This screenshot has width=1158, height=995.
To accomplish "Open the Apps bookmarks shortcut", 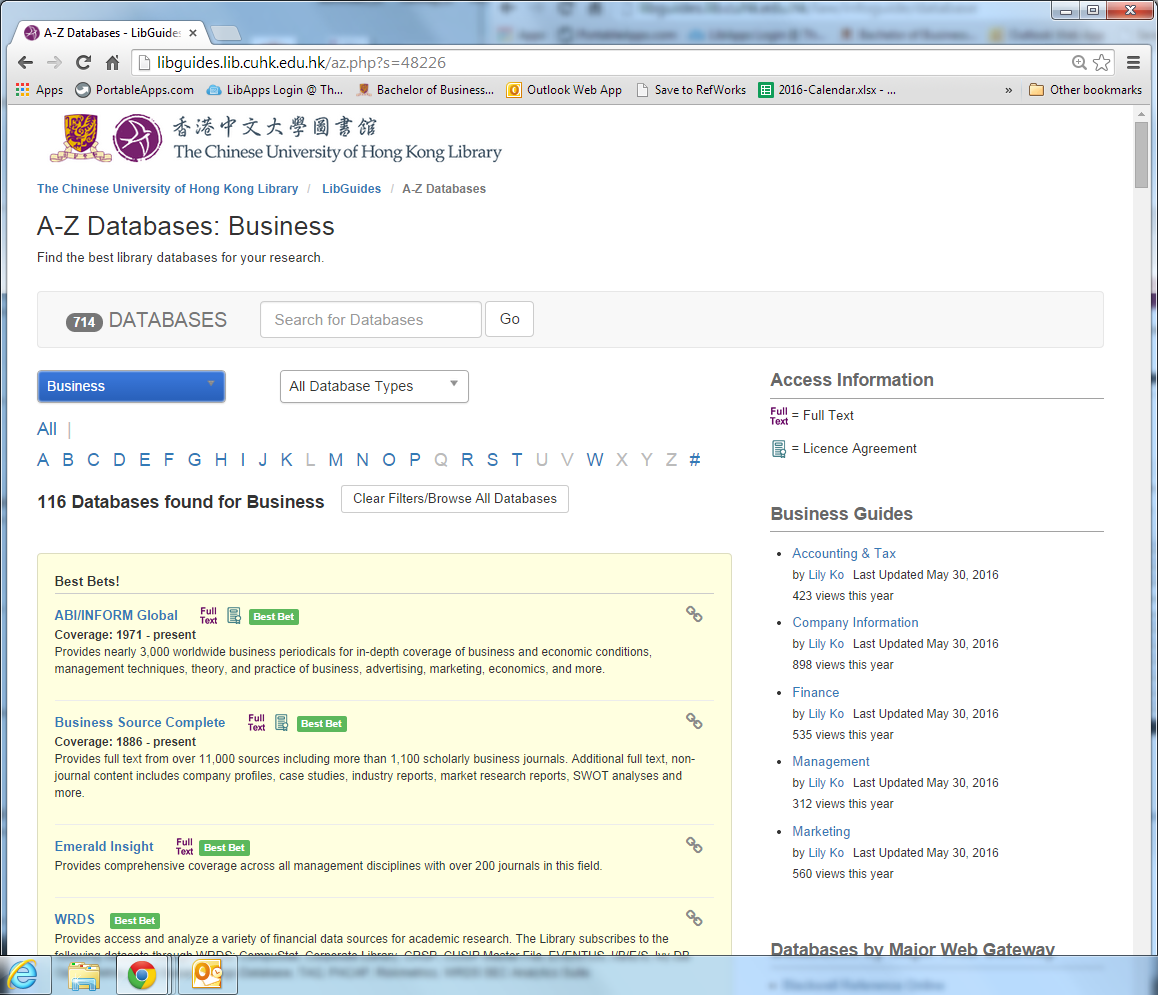I will pyautogui.click(x=39, y=90).
